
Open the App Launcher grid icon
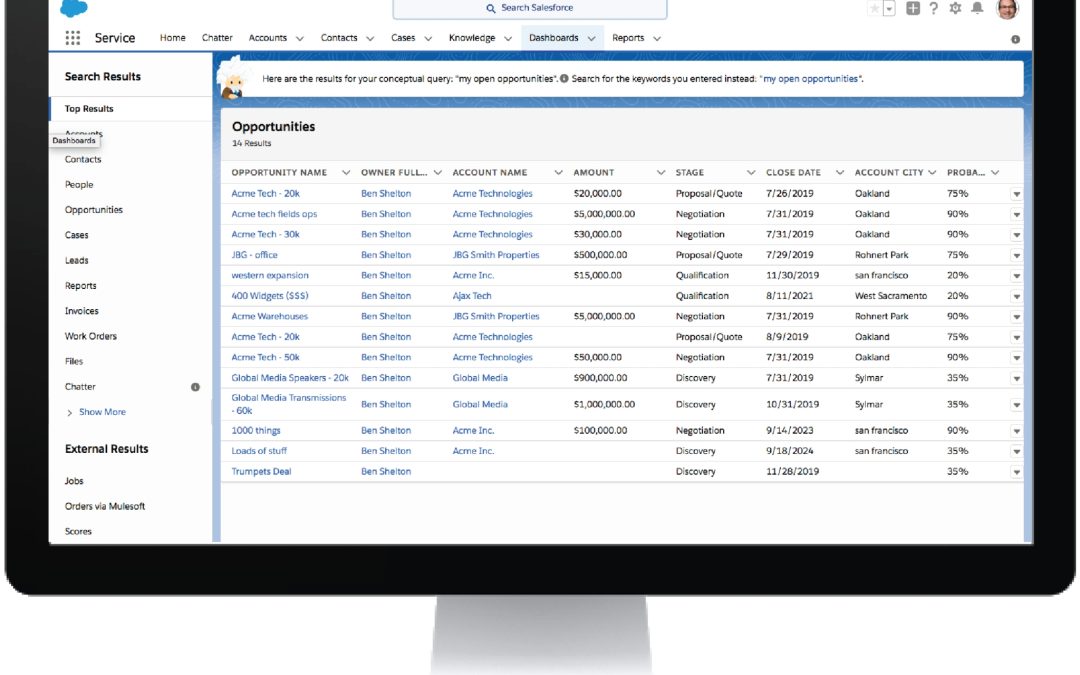73,38
